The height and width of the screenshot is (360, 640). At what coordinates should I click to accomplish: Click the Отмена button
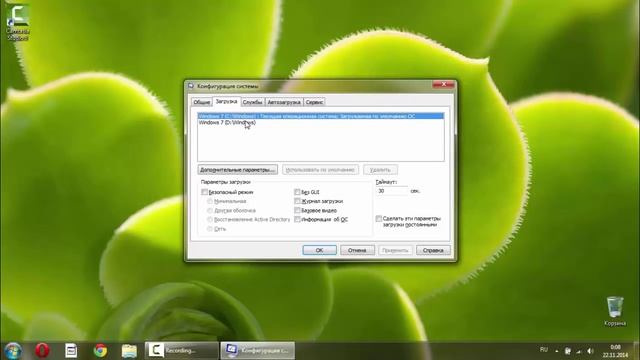pyautogui.click(x=357, y=250)
